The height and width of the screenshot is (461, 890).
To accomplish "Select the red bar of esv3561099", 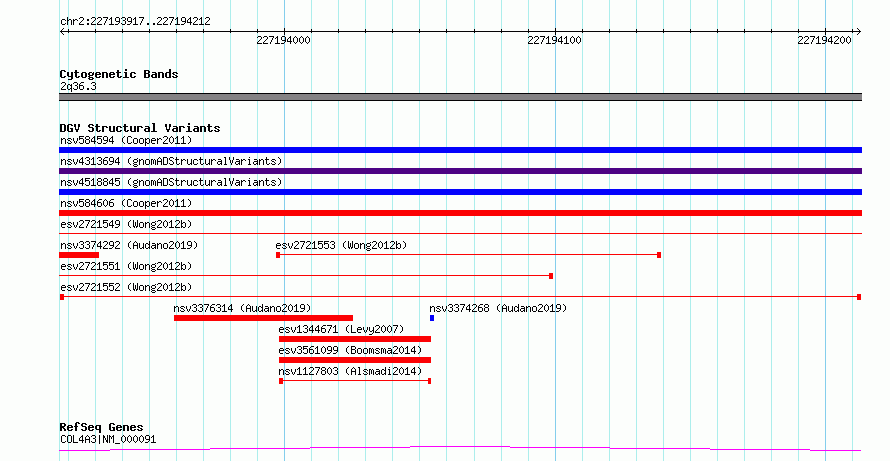I will point(355,360).
